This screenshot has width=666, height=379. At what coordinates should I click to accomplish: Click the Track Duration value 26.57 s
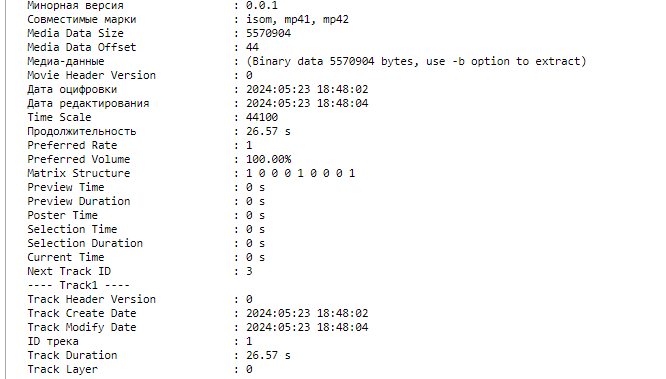click(x=268, y=355)
